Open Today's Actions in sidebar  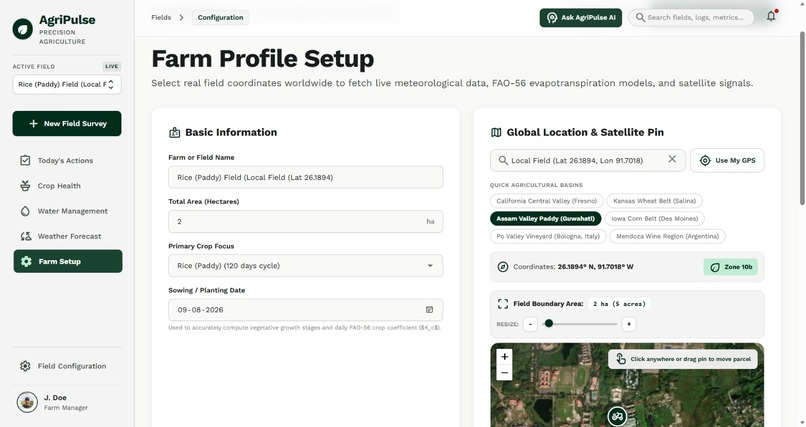pyautogui.click(x=67, y=160)
